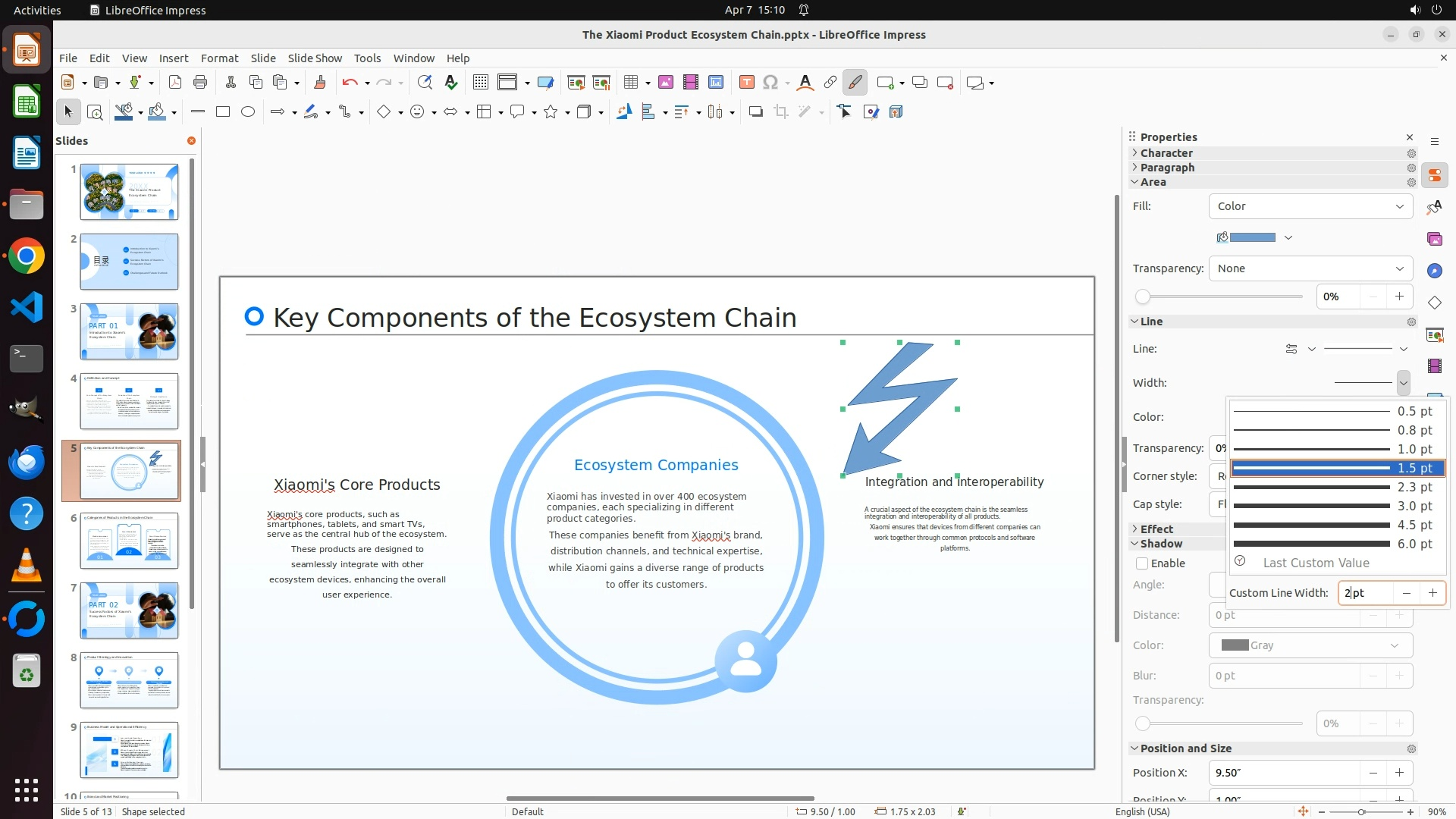Select the Rectangle drawing tool

click(x=223, y=112)
